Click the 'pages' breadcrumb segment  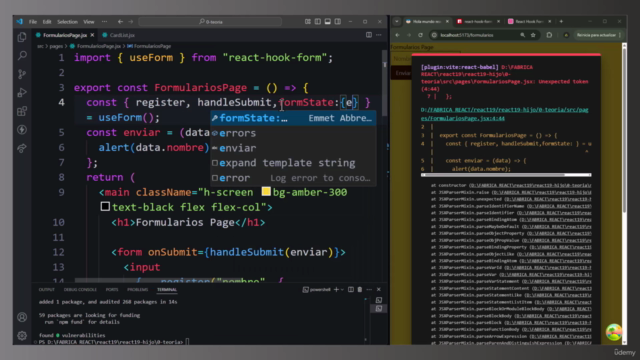pyautogui.click(x=56, y=46)
